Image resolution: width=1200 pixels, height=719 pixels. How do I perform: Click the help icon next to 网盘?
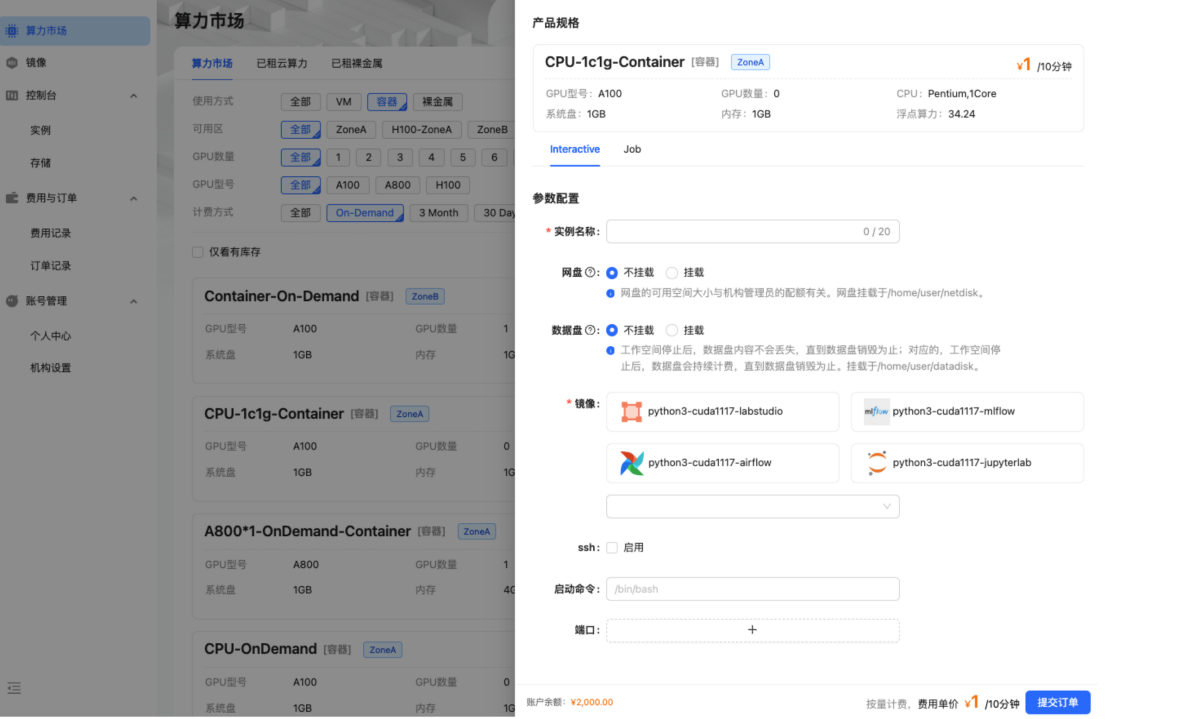click(x=592, y=272)
